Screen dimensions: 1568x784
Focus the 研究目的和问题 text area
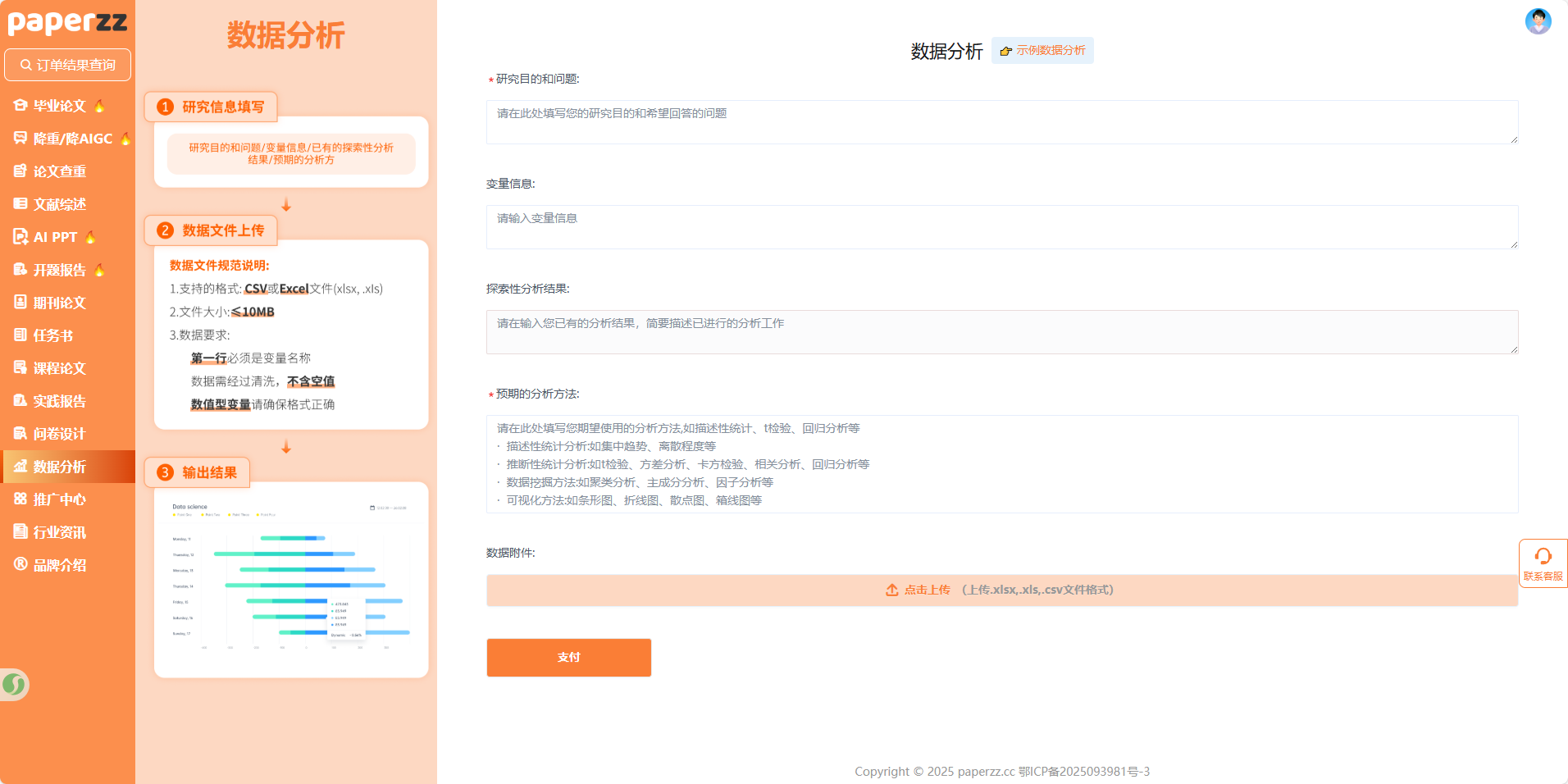tap(1001, 122)
